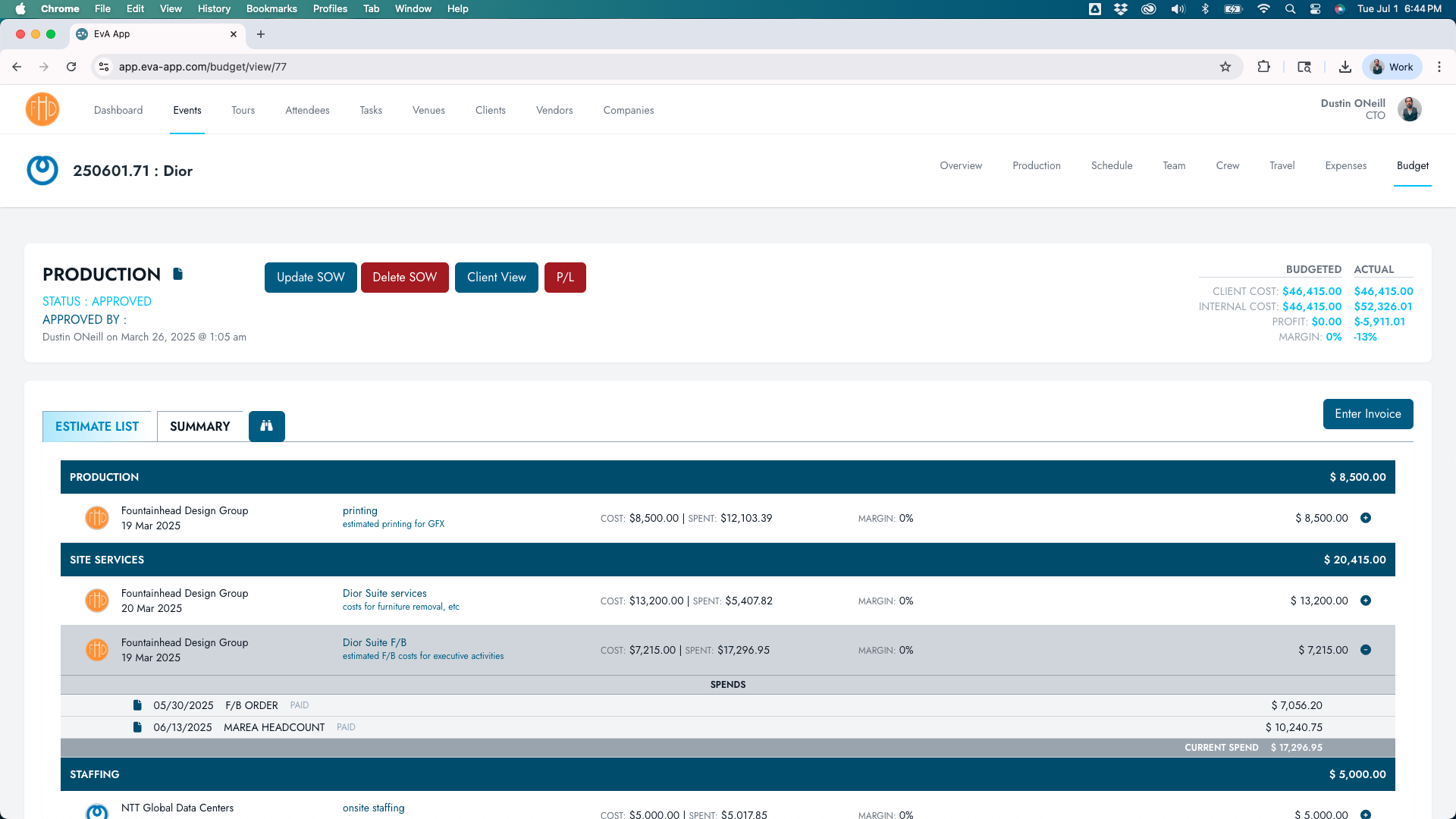Go back to previous page

pyautogui.click(x=17, y=67)
